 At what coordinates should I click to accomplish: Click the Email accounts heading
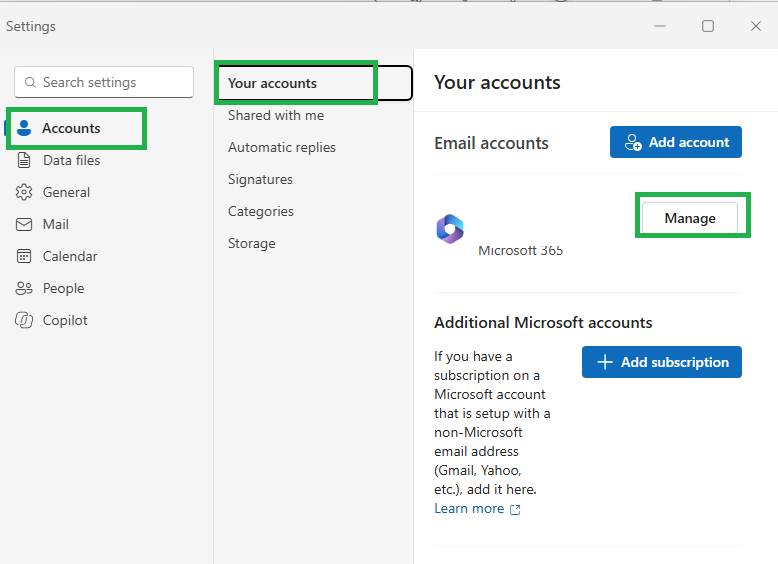click(x=491, y=143)
